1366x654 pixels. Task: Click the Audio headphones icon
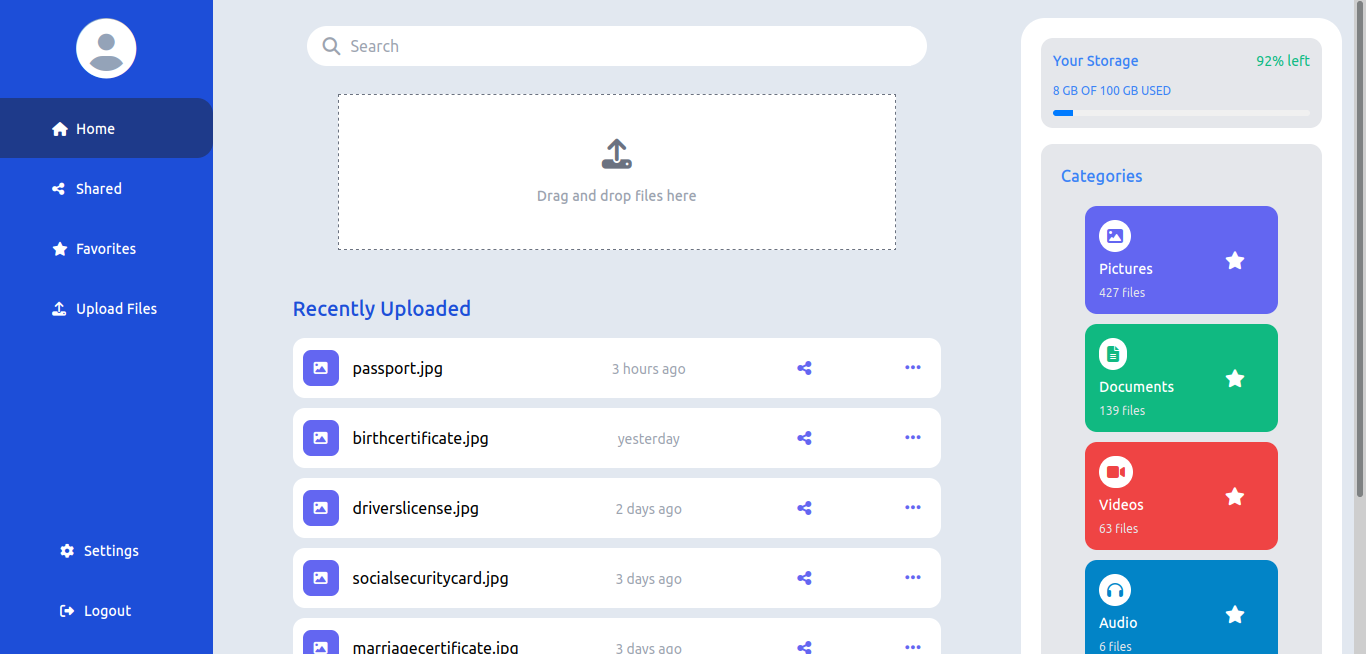pos(1113,589)
